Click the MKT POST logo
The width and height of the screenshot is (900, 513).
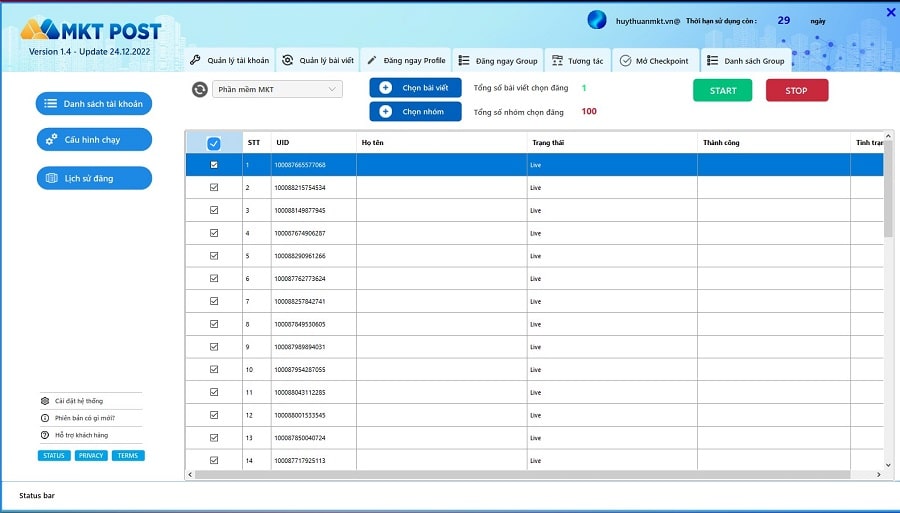coord(91,30)
